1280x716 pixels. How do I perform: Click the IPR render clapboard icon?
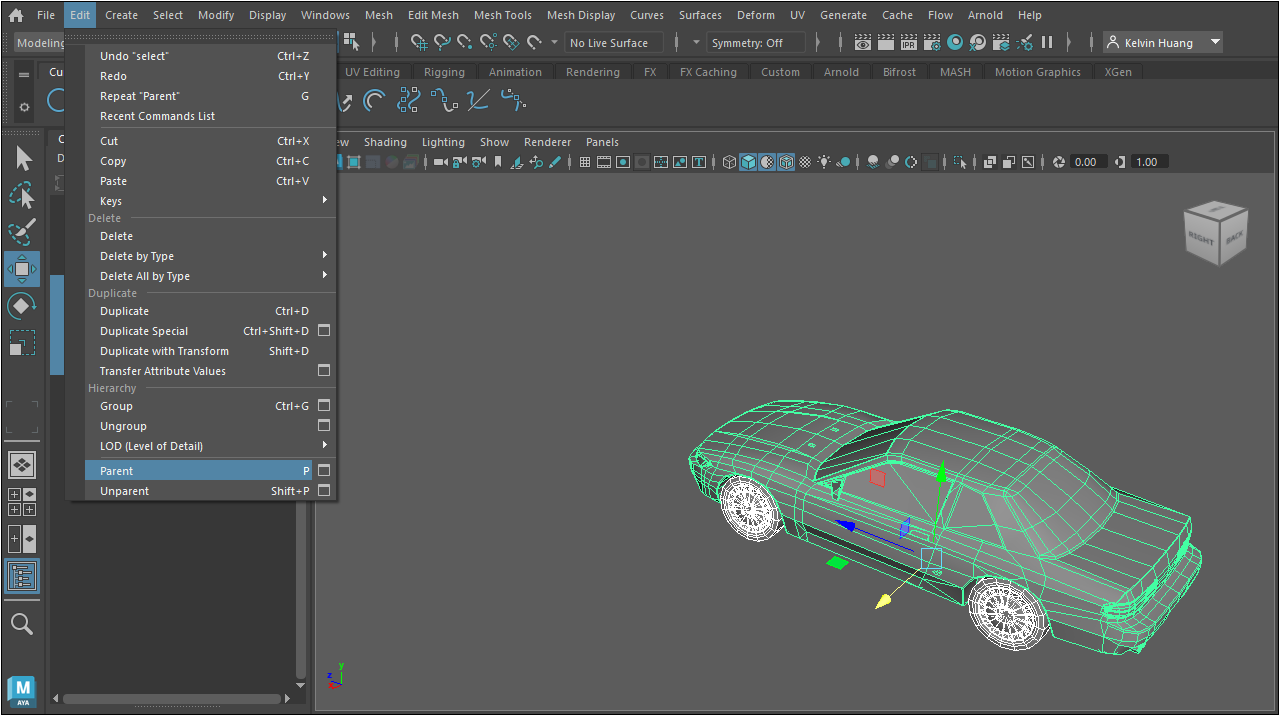[x=908, y=43]
